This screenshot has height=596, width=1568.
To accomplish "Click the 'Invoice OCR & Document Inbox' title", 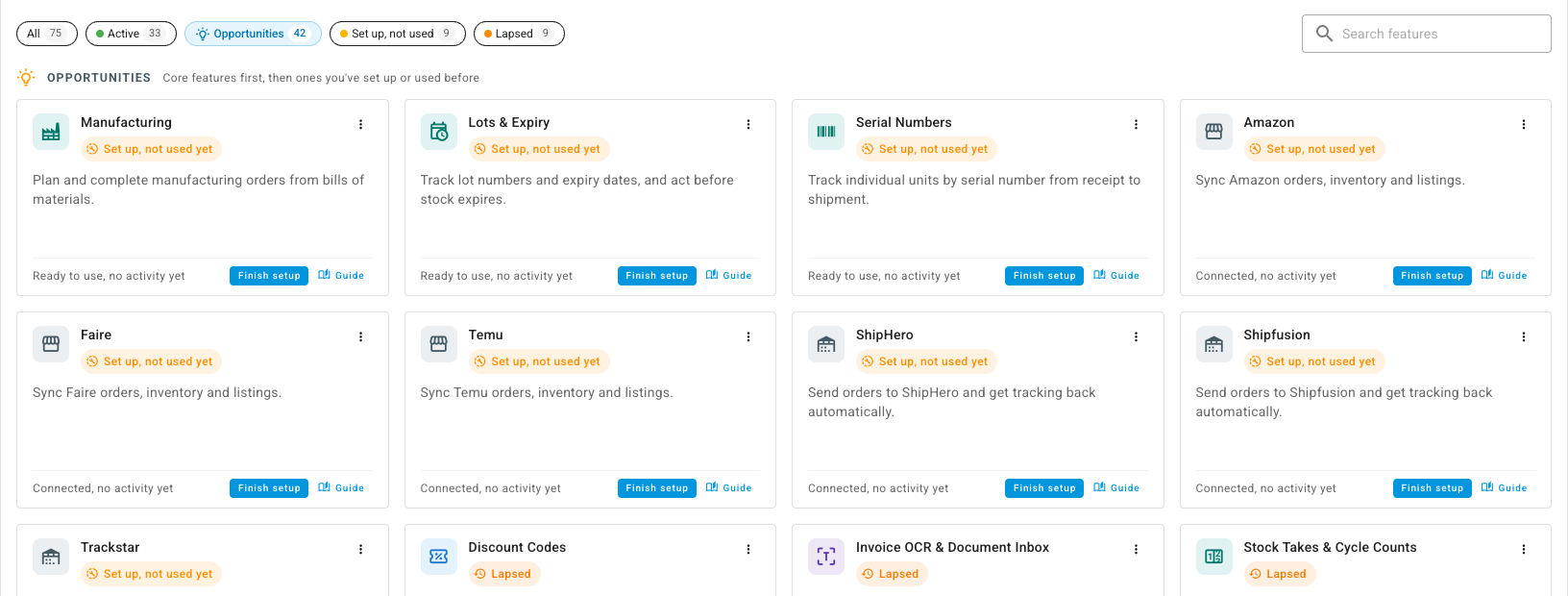I will tap(952, 547).
